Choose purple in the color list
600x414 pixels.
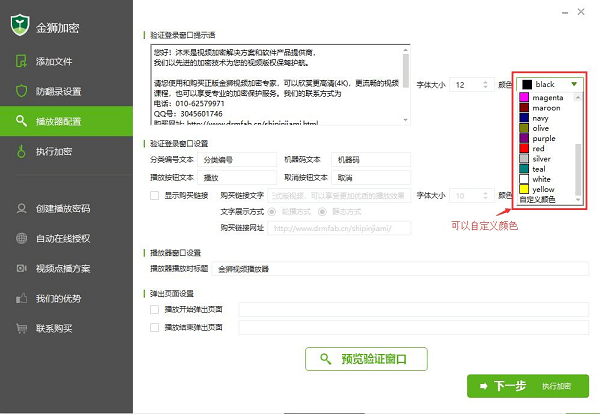pyautogui.click(x=546, y=138)
